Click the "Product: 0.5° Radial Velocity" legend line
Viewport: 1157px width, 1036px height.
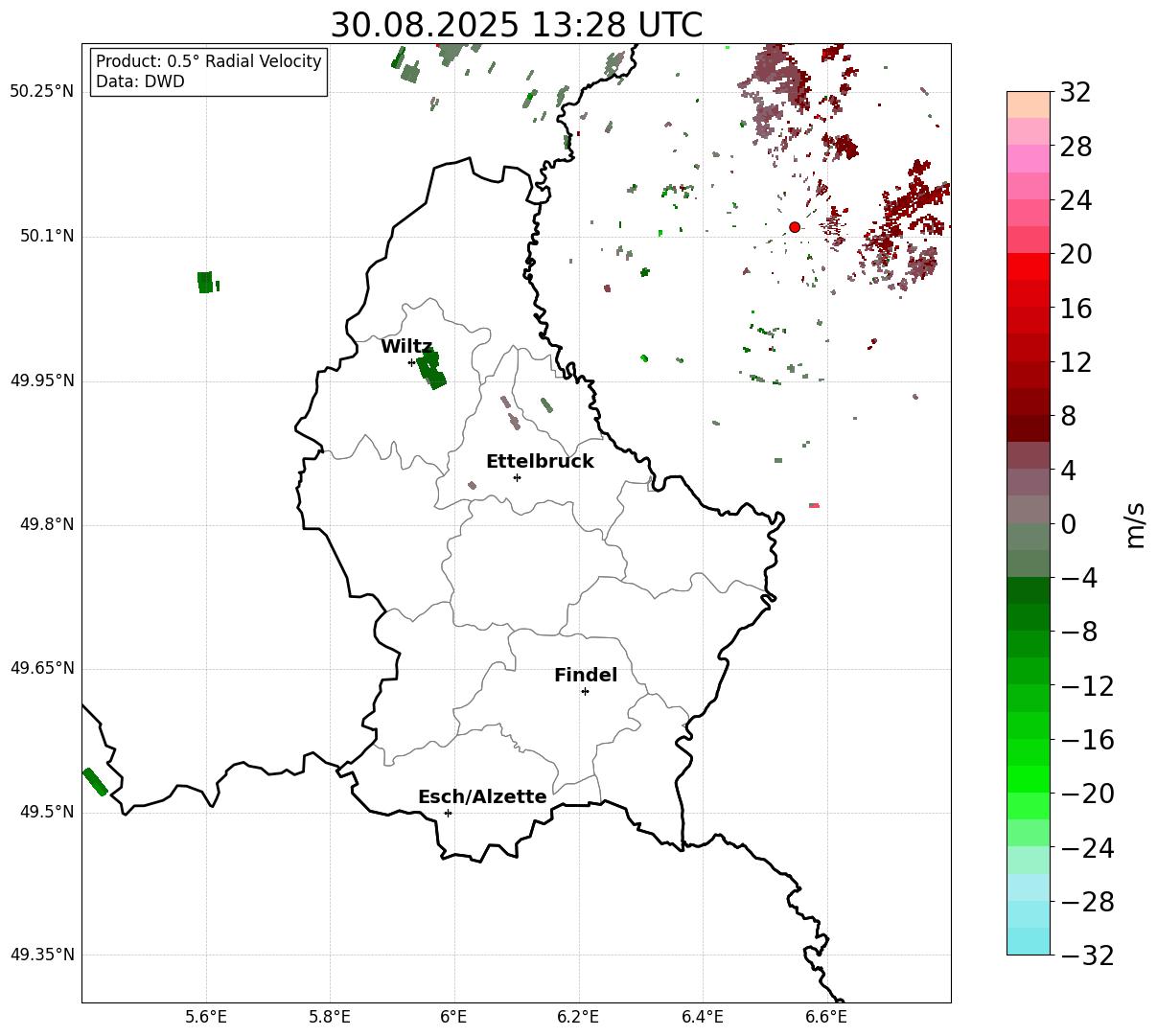click(x=209, y=61)
